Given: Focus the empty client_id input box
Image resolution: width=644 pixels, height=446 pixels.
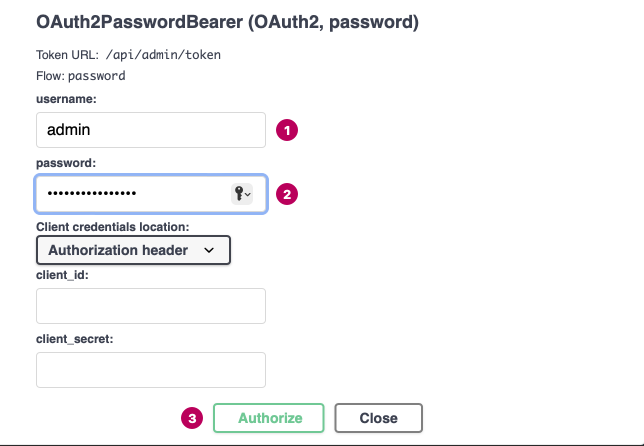Looking at the screenshot, I should pos(150,306).
